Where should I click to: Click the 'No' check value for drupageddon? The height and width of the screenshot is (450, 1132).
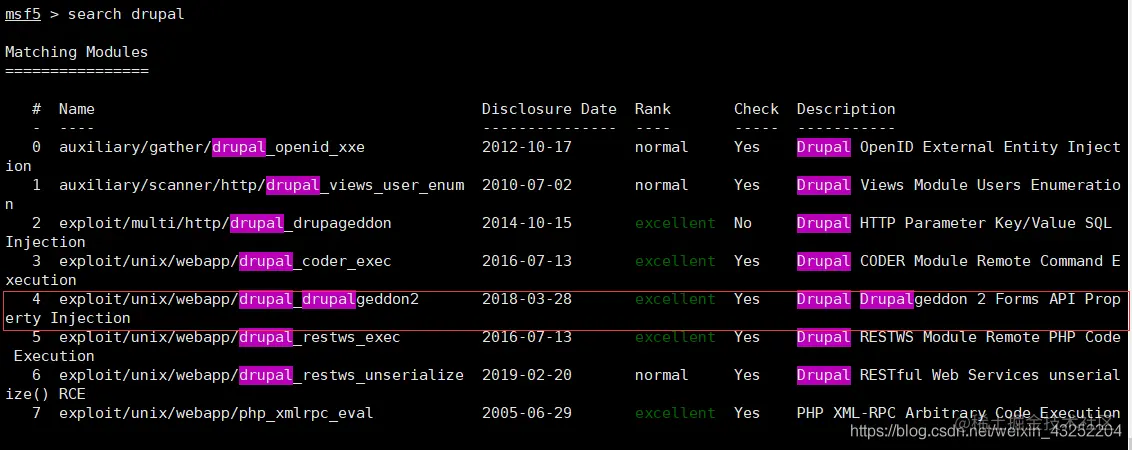pyautogui.click(x=743, y=223)
